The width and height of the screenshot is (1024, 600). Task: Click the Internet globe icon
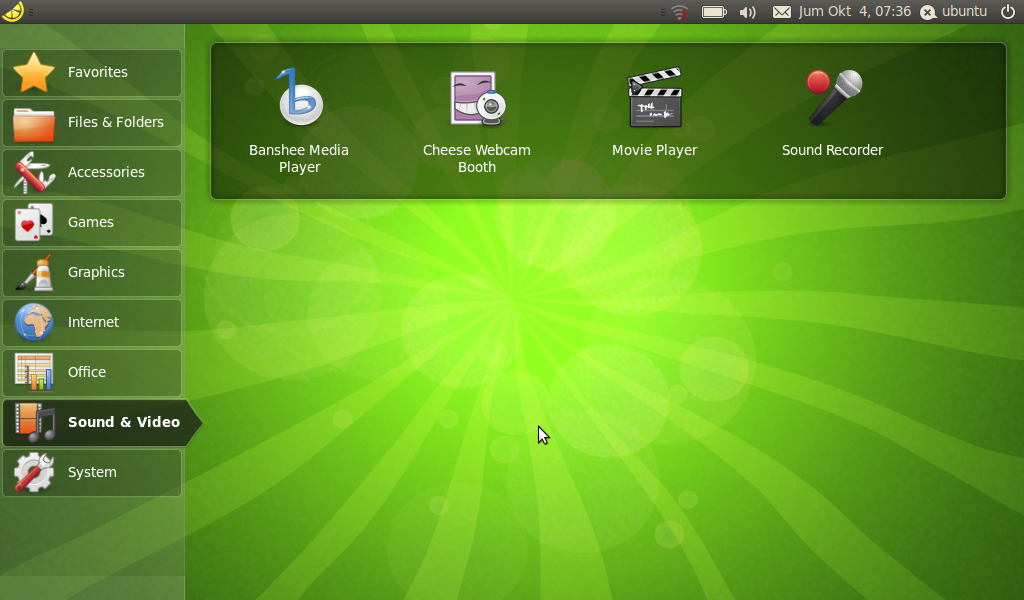[34, 323]
